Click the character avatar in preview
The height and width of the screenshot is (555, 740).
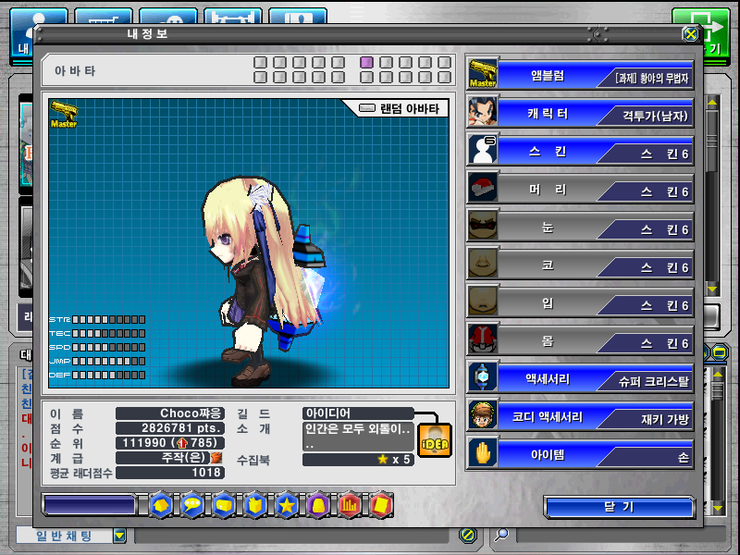pyautogui.click(x=266, y=281)
